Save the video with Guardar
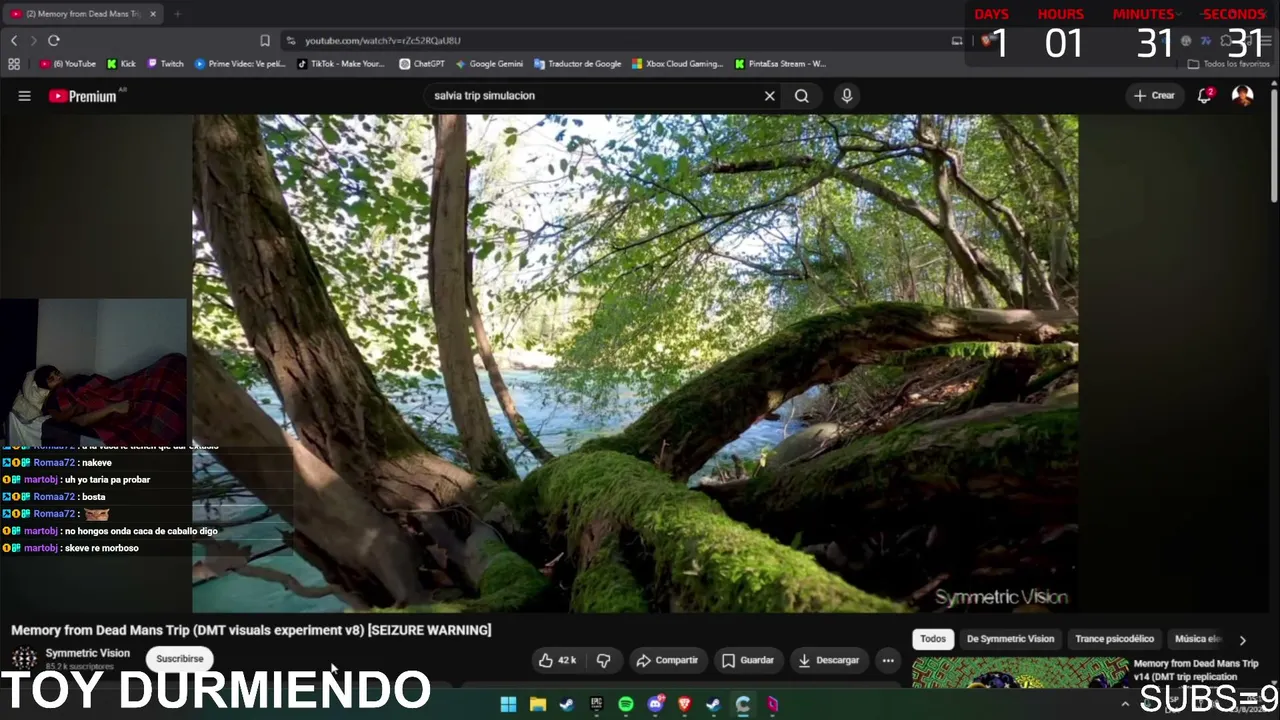 click(748, 660)
